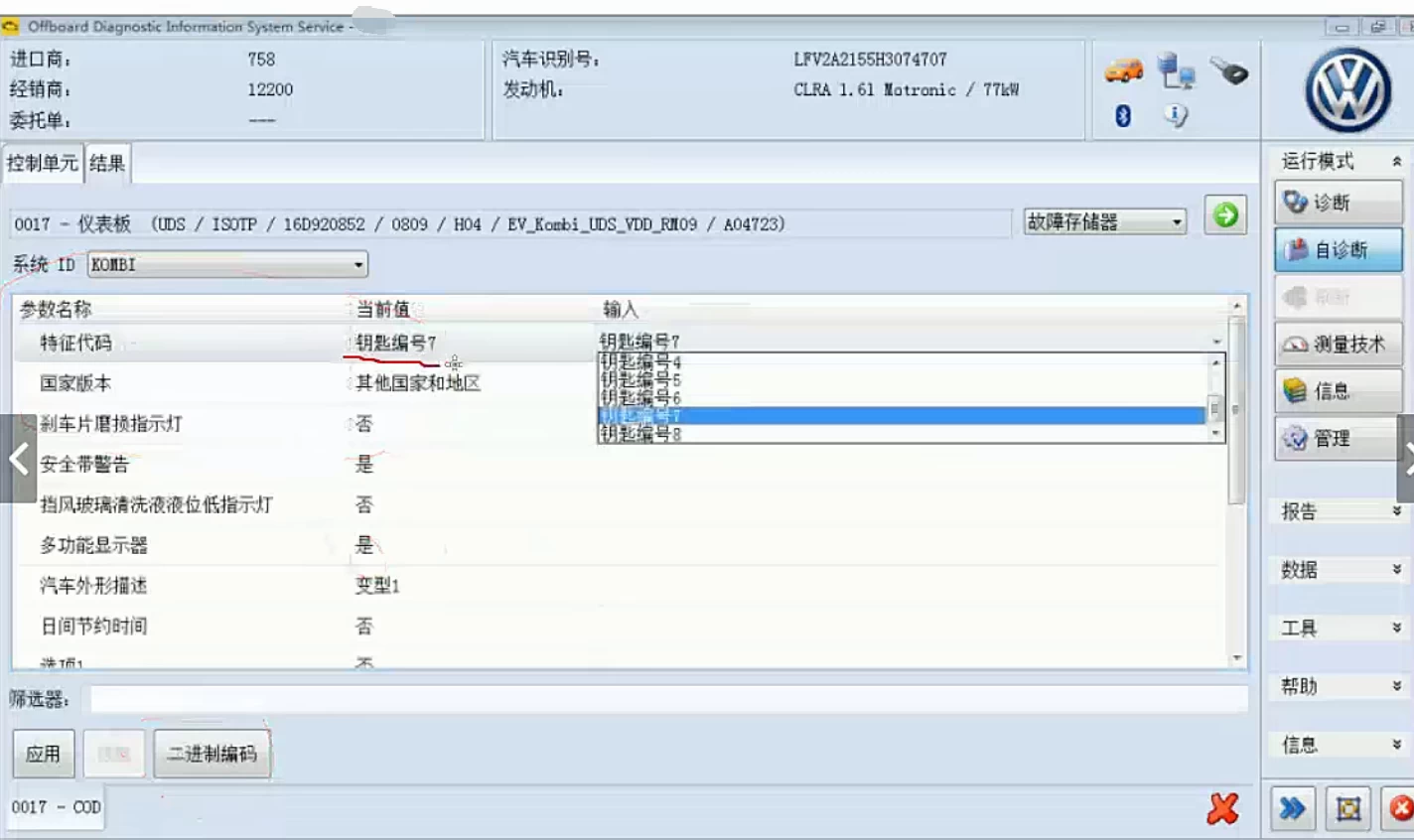Click the network computers connection icon
The height and width of the screenshot is (840, 1414).
(1177, 70)
